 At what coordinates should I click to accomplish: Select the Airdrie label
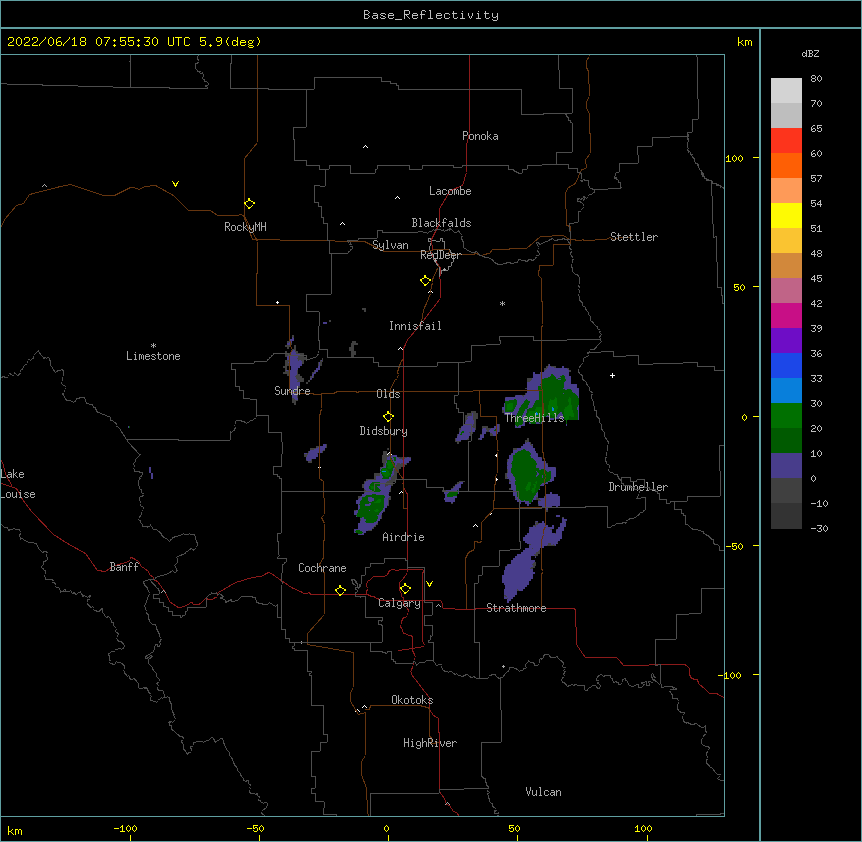tap(403, 537)
